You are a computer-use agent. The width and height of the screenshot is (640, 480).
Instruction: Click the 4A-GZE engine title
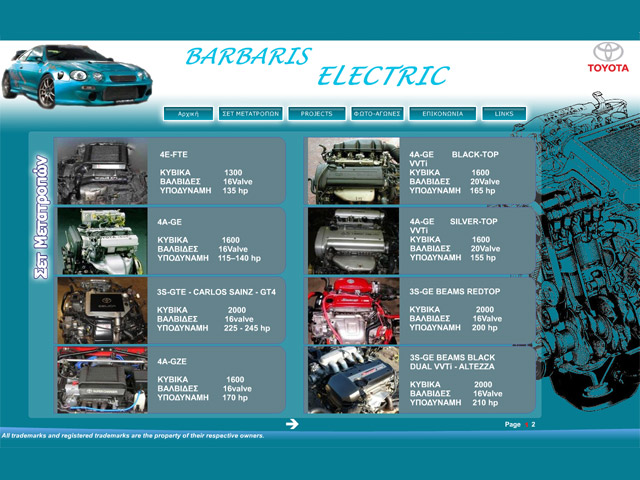172,362
